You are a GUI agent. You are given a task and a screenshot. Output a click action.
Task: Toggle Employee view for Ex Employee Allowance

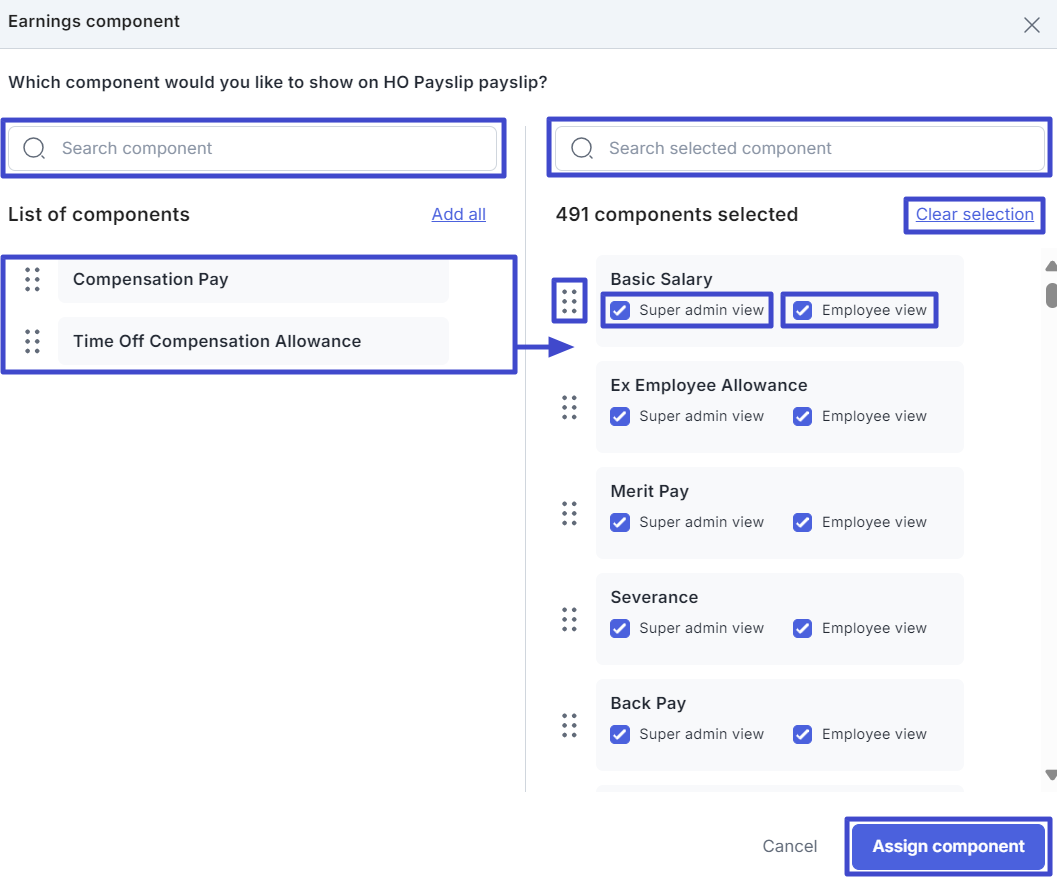[802, 416]
